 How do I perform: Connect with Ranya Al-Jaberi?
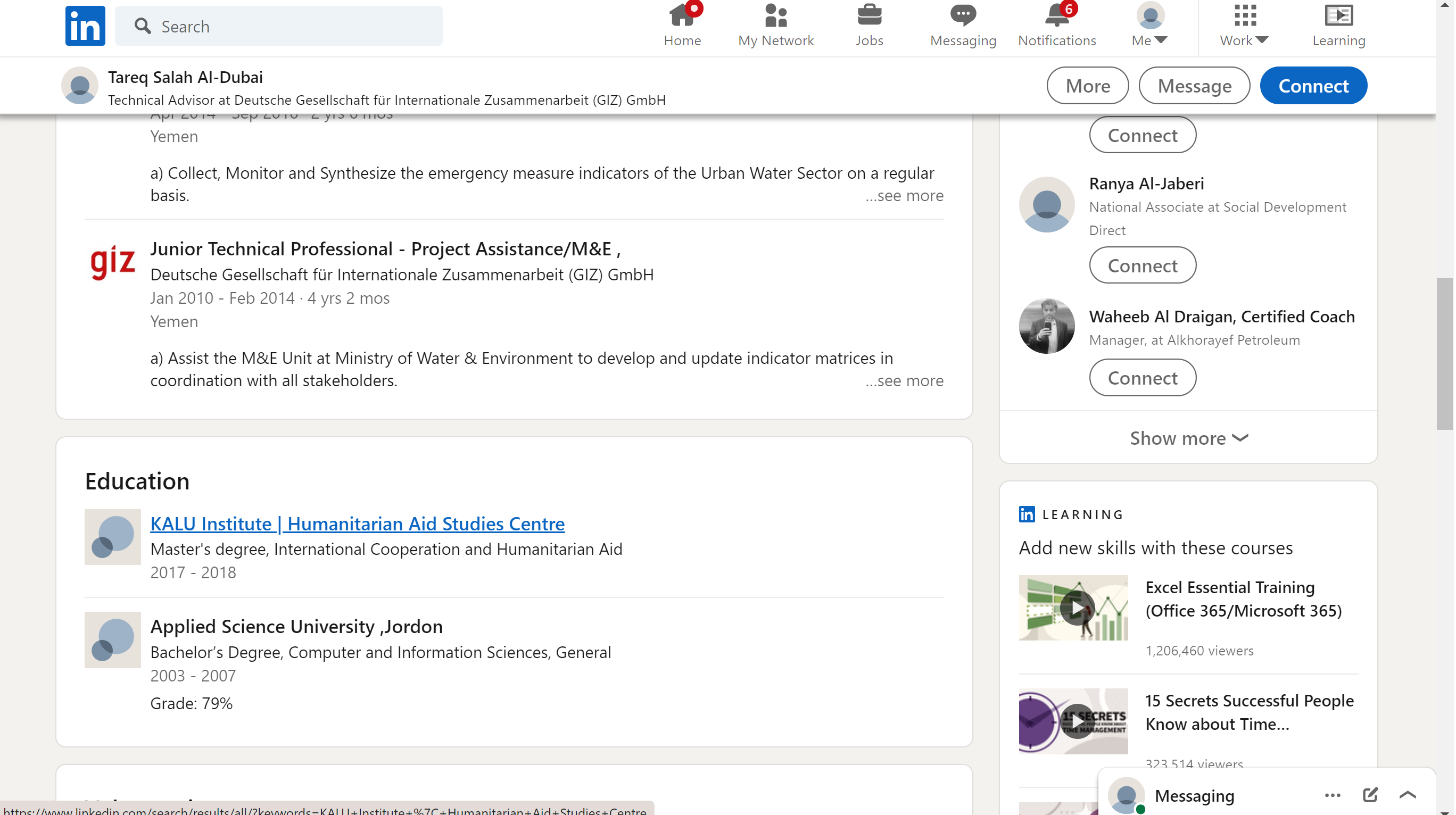1143,265
